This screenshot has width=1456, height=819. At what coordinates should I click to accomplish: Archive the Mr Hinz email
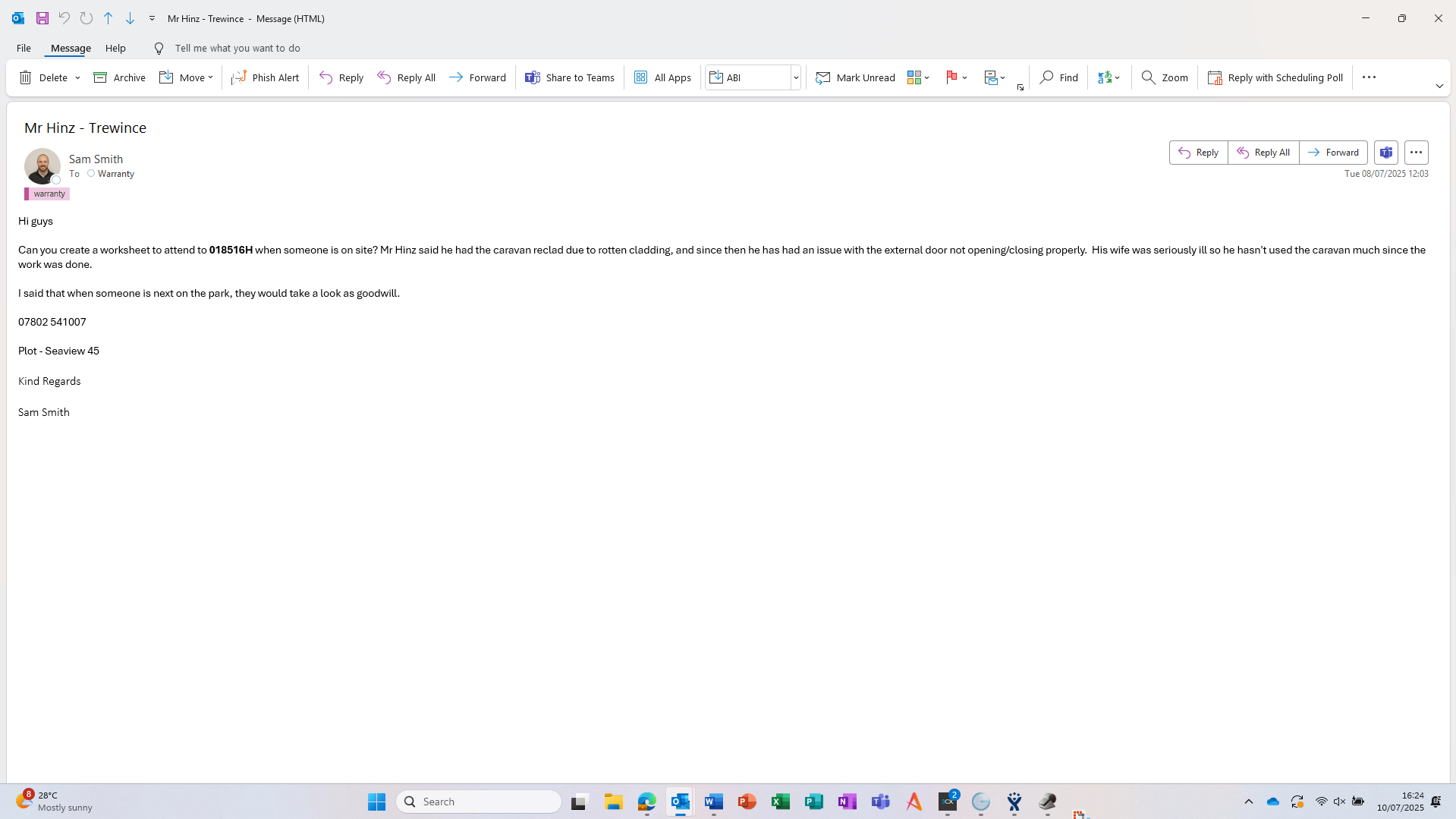pyautogui.click(x=119, y=77)
